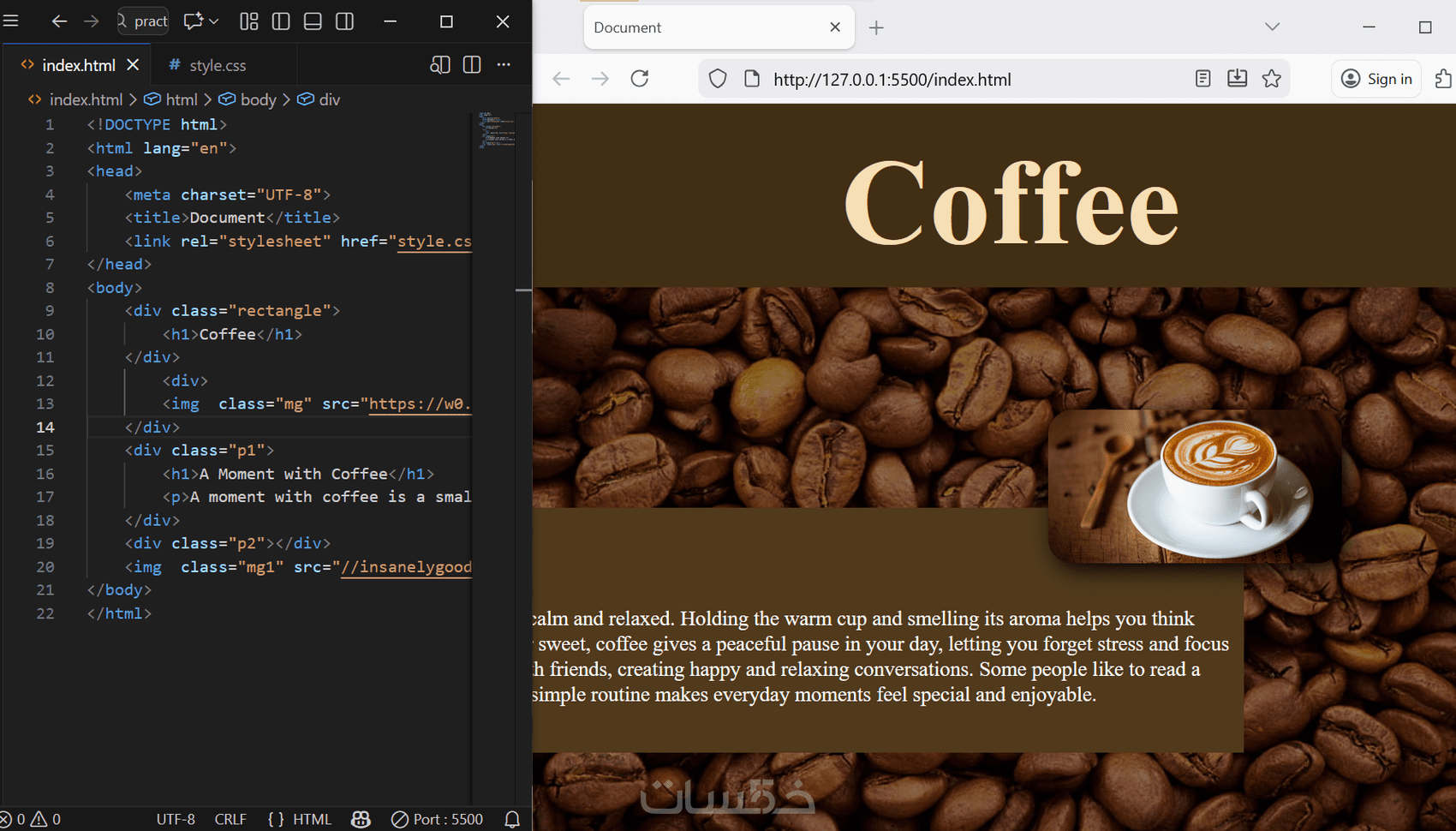Viewport: 1456px width, 831px height.
Task: Click the VS Code command center search box
Action: click(143, 21)
